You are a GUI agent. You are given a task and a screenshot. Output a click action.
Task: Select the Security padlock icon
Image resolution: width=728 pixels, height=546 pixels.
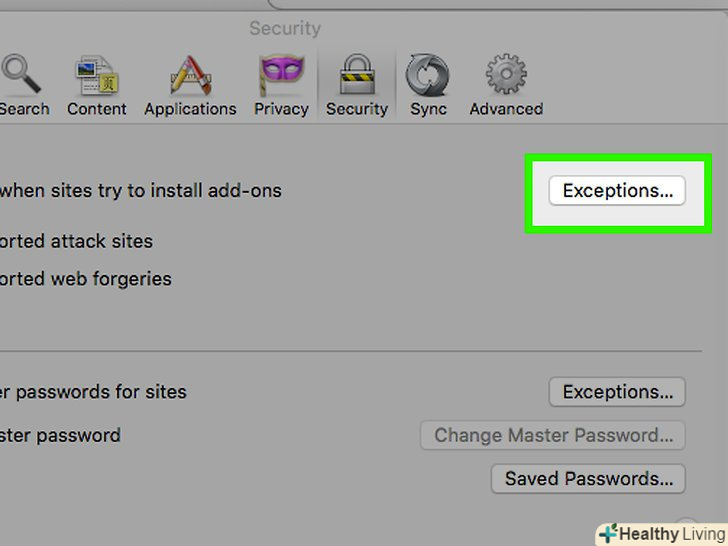point(357,76)
